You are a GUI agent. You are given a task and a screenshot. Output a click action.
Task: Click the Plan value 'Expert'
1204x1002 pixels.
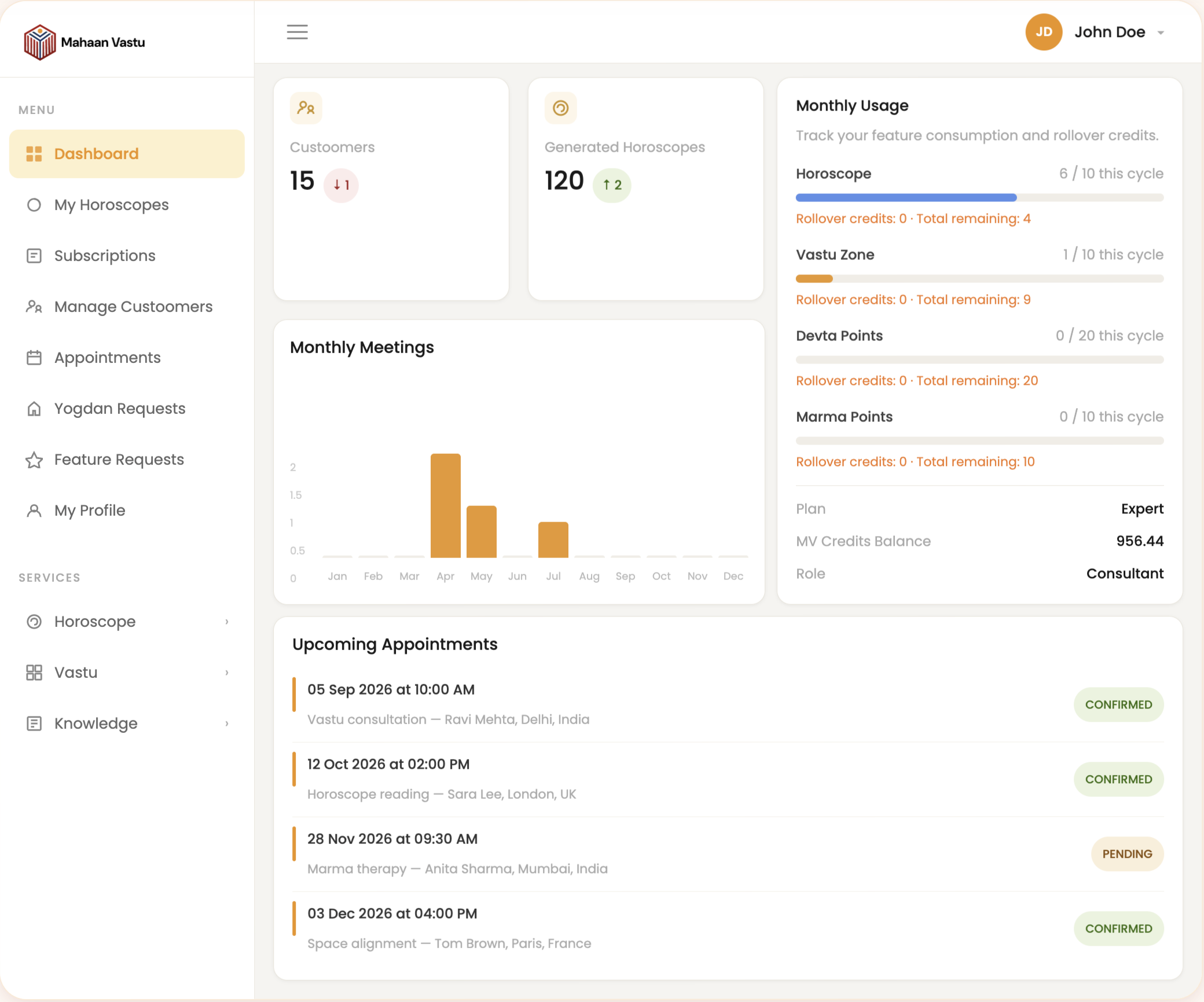tap(1142, 509)
